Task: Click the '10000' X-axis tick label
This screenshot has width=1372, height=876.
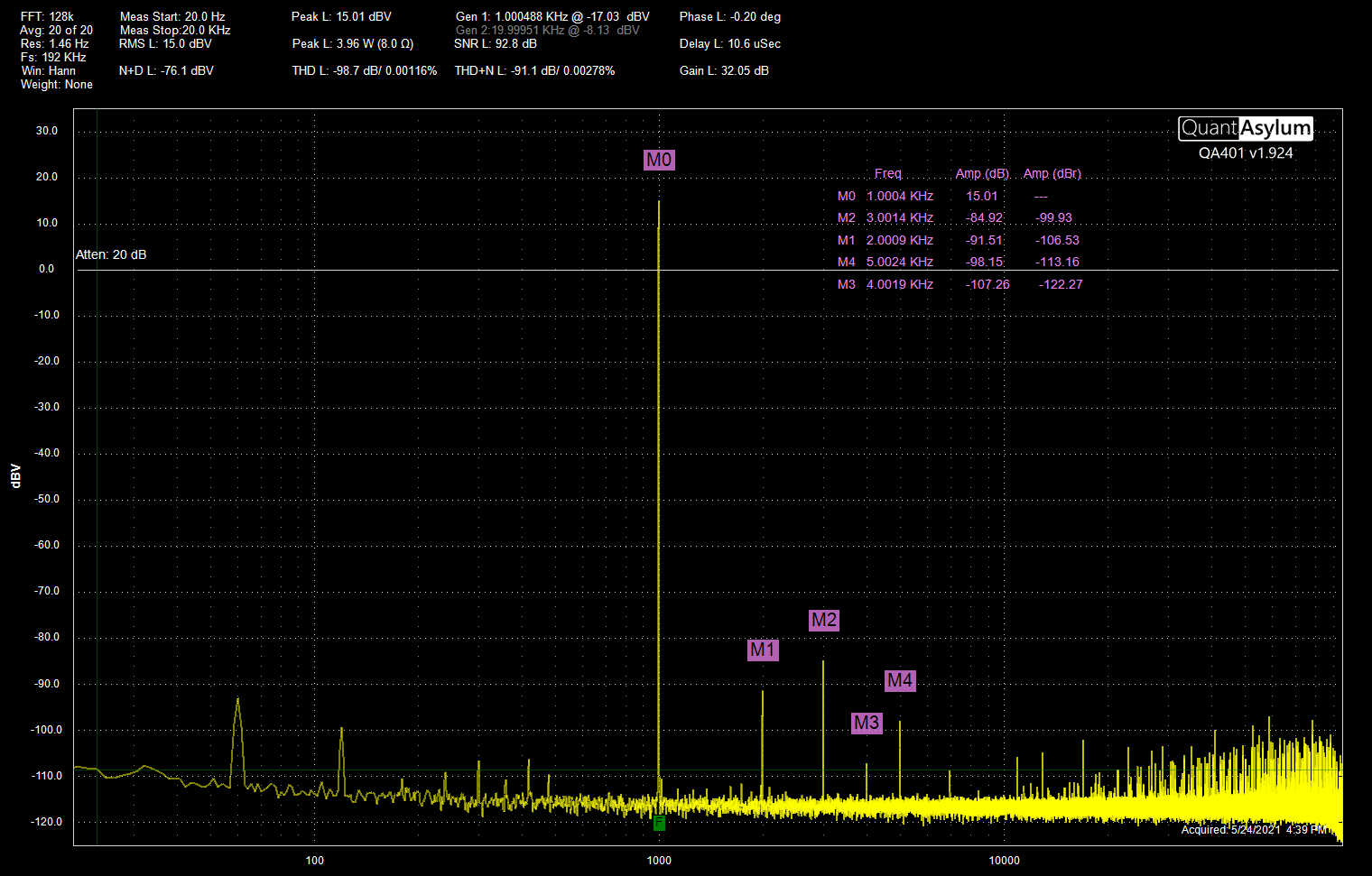Action: [x=1005, y=860]
